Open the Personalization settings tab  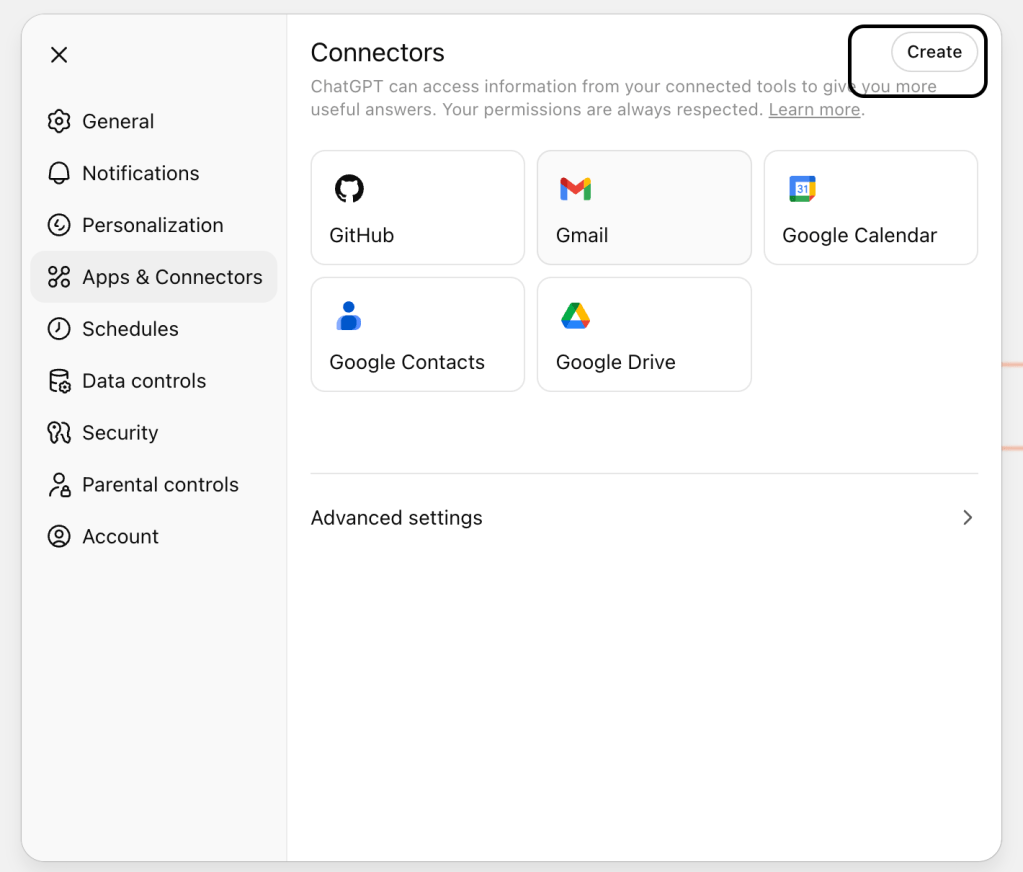tap(152, 225)
